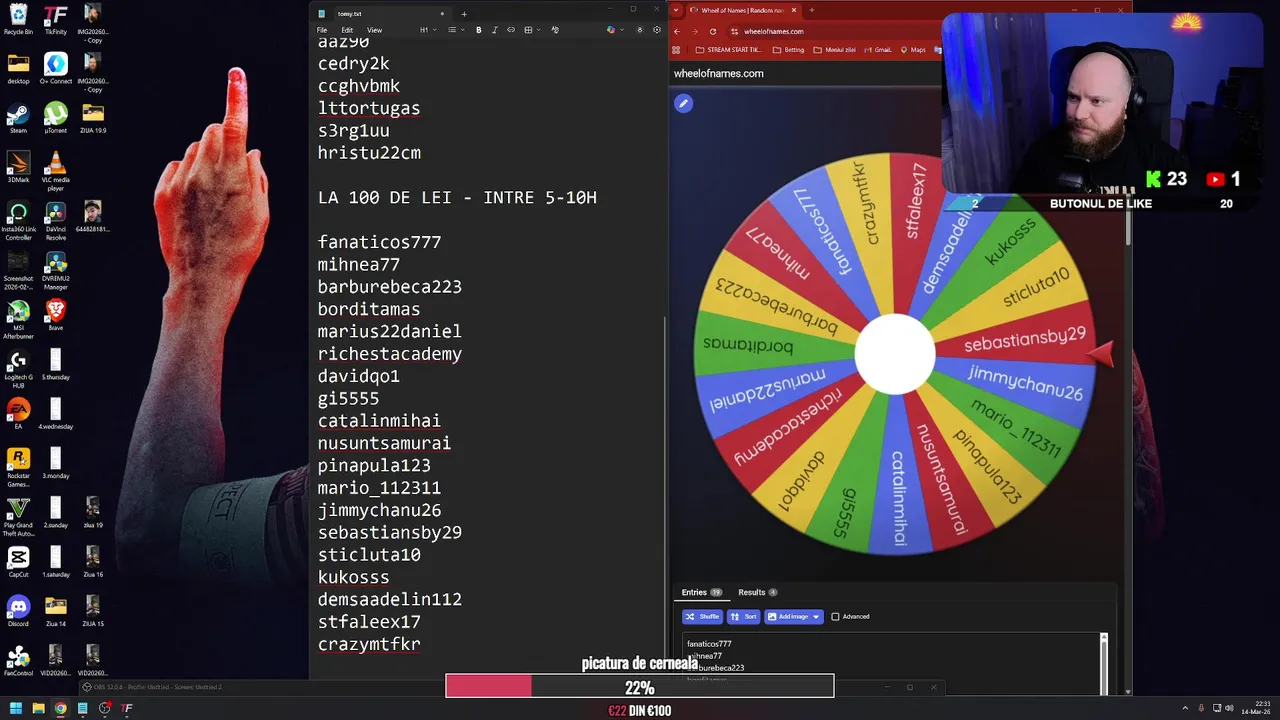Click the blue pencil edit icon
Viewport: 1280px width, 720px height.
(683, 103)
